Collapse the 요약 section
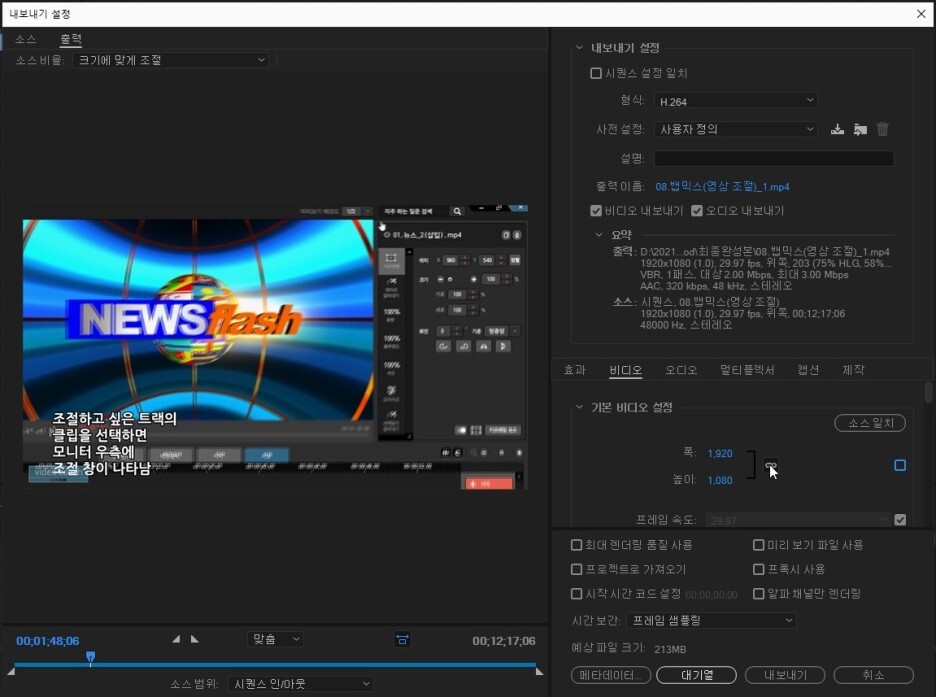 click(599, 235)
